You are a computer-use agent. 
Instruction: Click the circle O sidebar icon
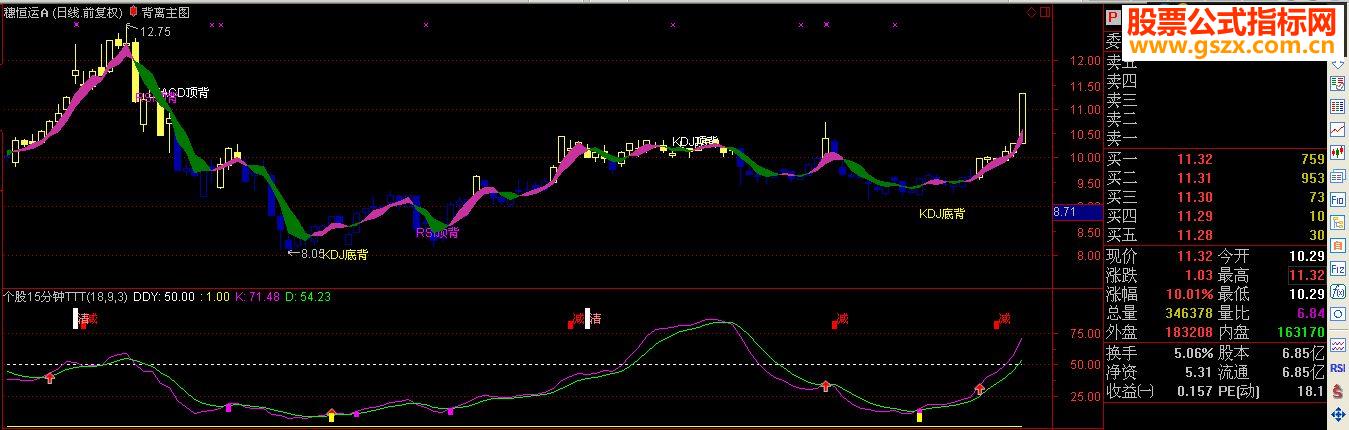(x=1337, y=313)
